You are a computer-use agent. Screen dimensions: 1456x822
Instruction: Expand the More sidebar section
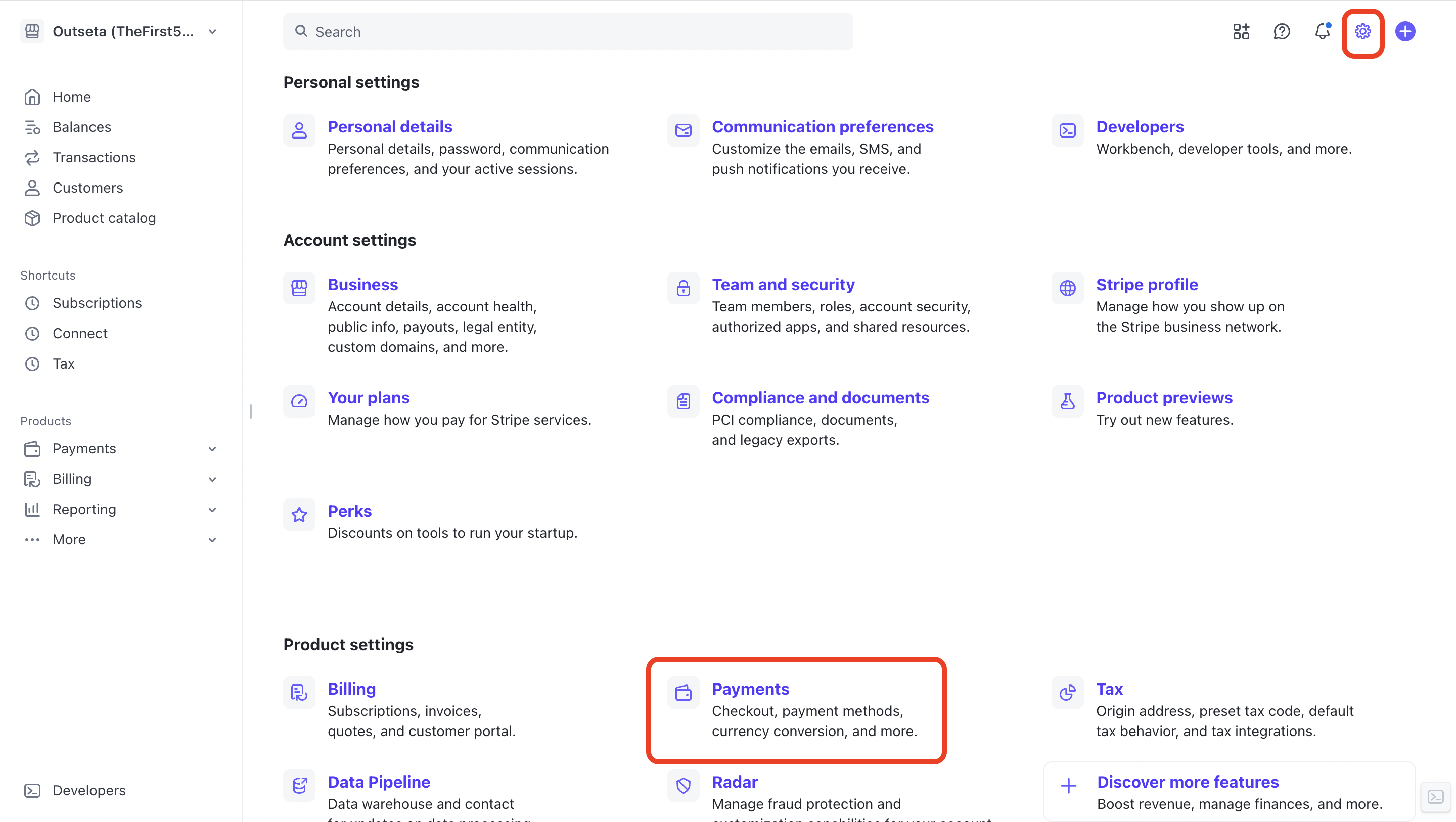coord(212,540)
